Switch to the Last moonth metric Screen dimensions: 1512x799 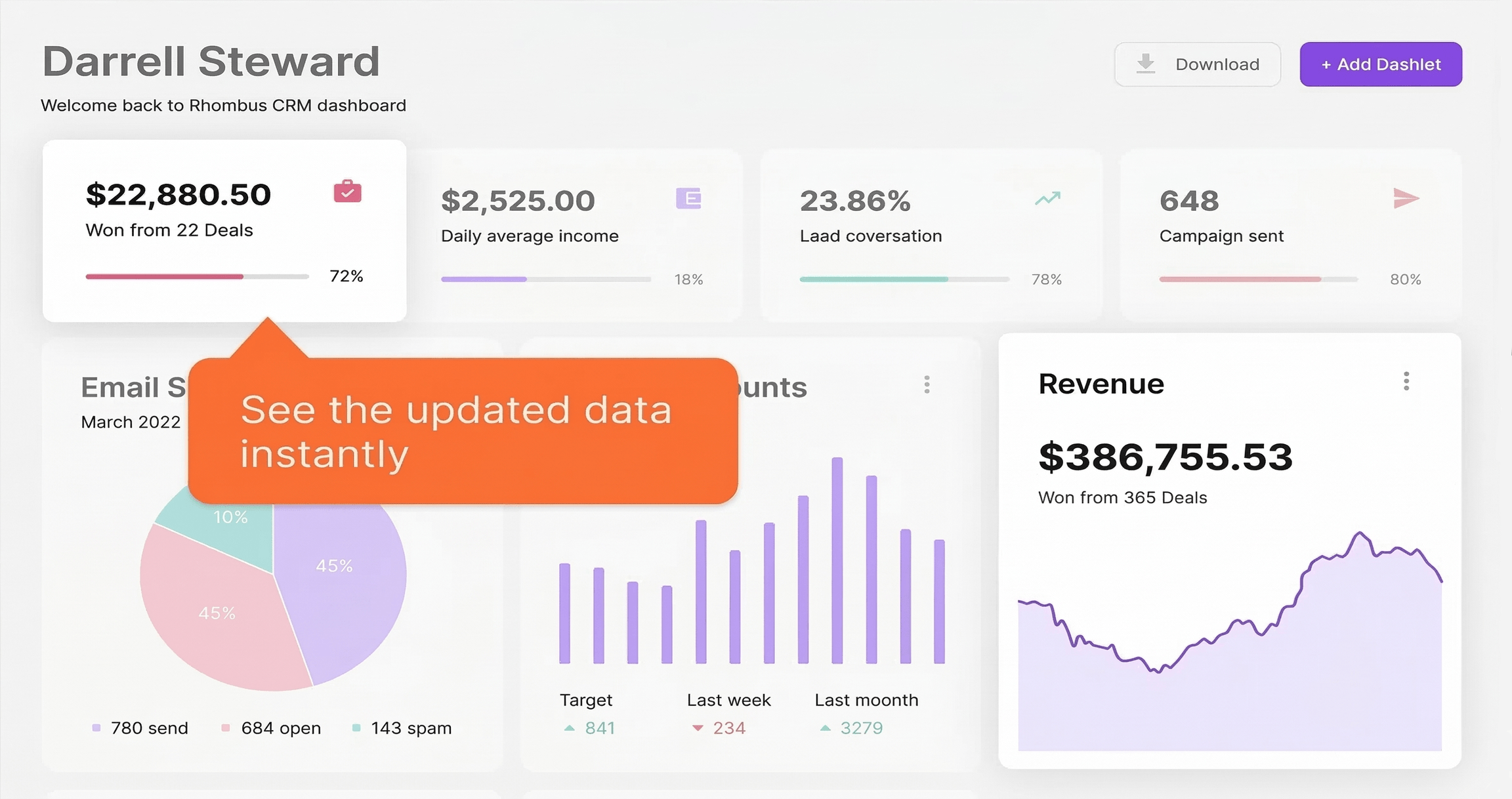(x=866, y=699)
